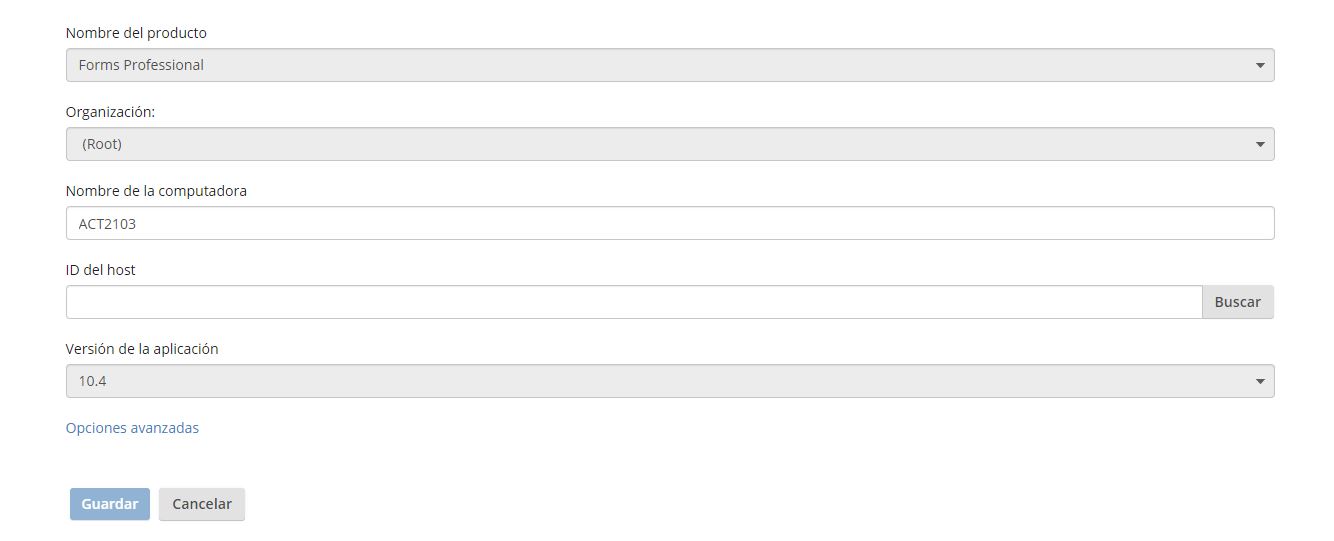1334x541 pixels.
Task: Open the Nombre del producto dropdown arrow
Action: [x=1259, y=65]
